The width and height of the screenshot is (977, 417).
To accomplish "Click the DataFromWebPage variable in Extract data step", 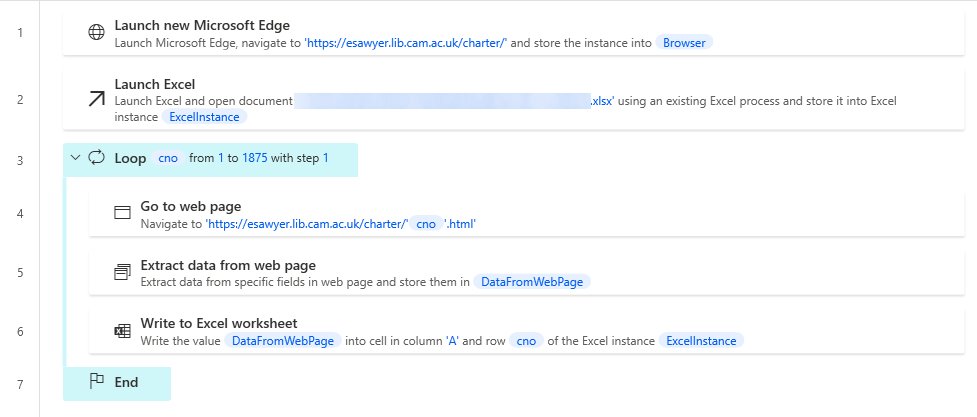I will 531,282.
